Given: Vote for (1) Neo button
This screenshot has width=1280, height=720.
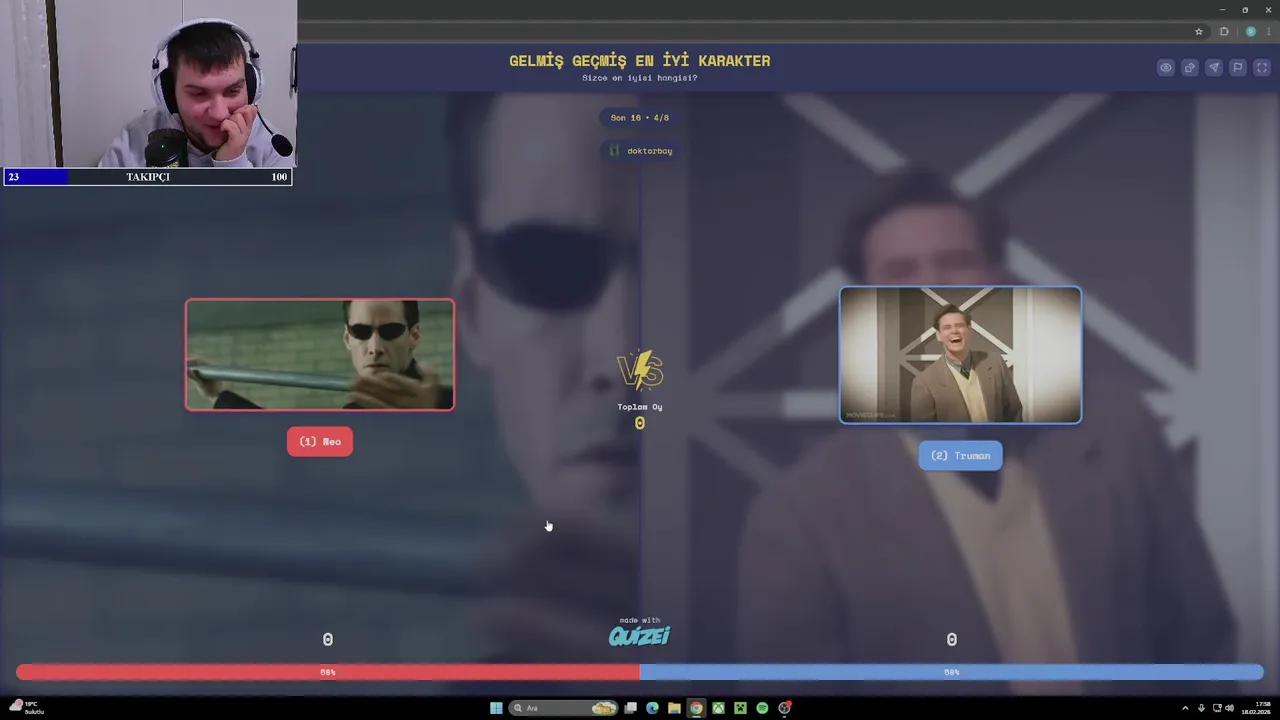Looking at the screenshot, I should pyautogui.click(x=320, y=441).
